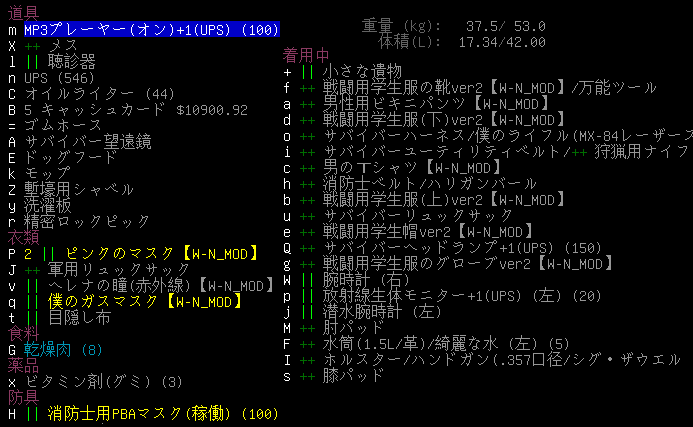Click the 着用中 worn items header
Viewport: 693px width, 427px height.
[x=307, y=55]
